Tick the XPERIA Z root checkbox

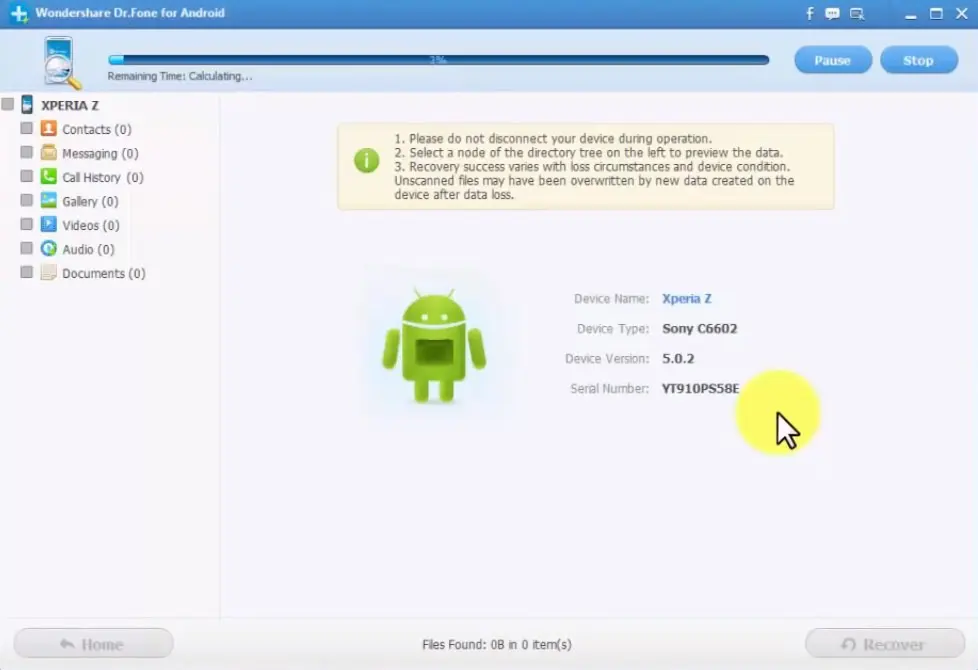pos(7,104)
